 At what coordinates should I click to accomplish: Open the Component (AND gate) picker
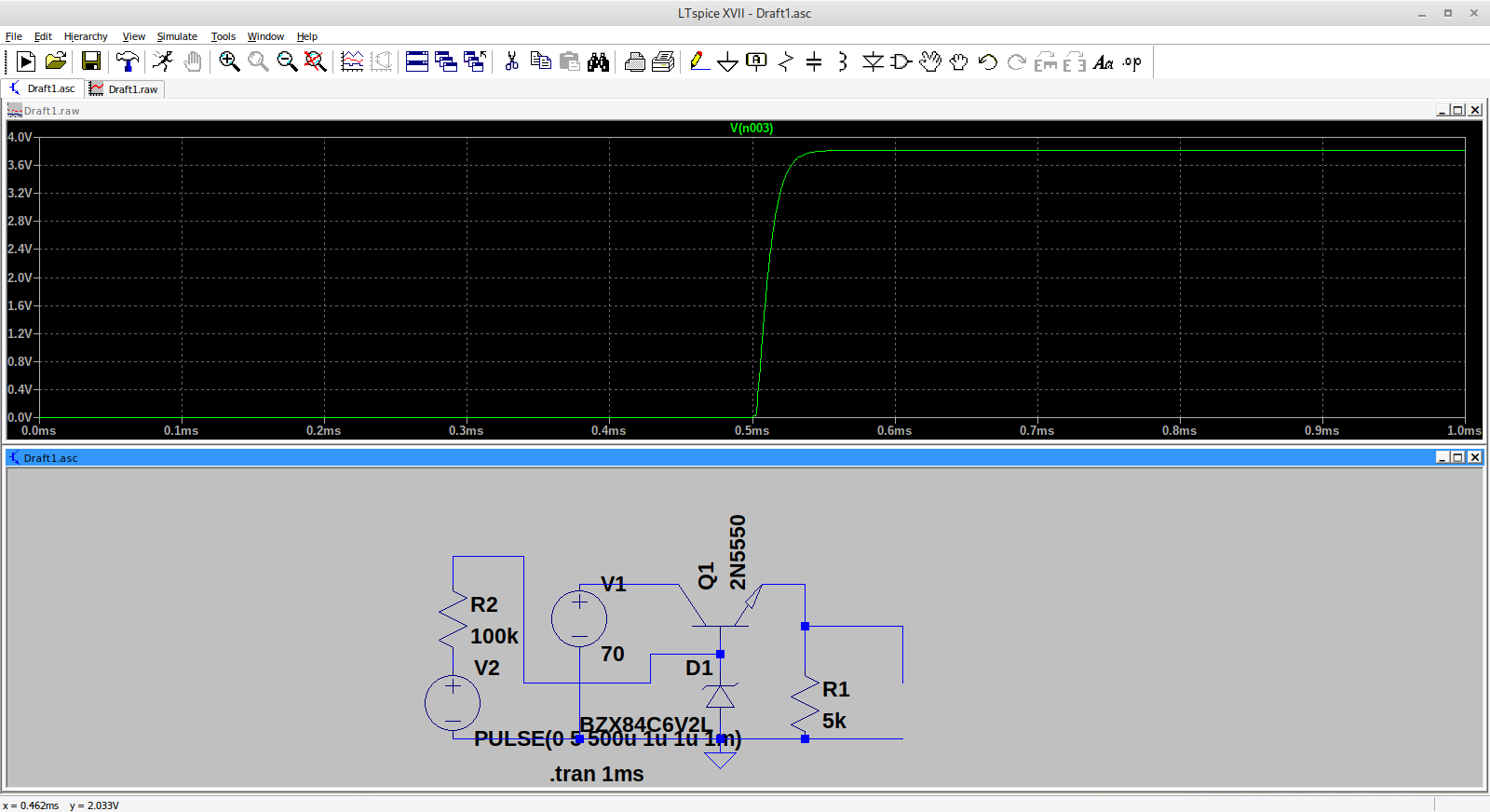(901, 61)
